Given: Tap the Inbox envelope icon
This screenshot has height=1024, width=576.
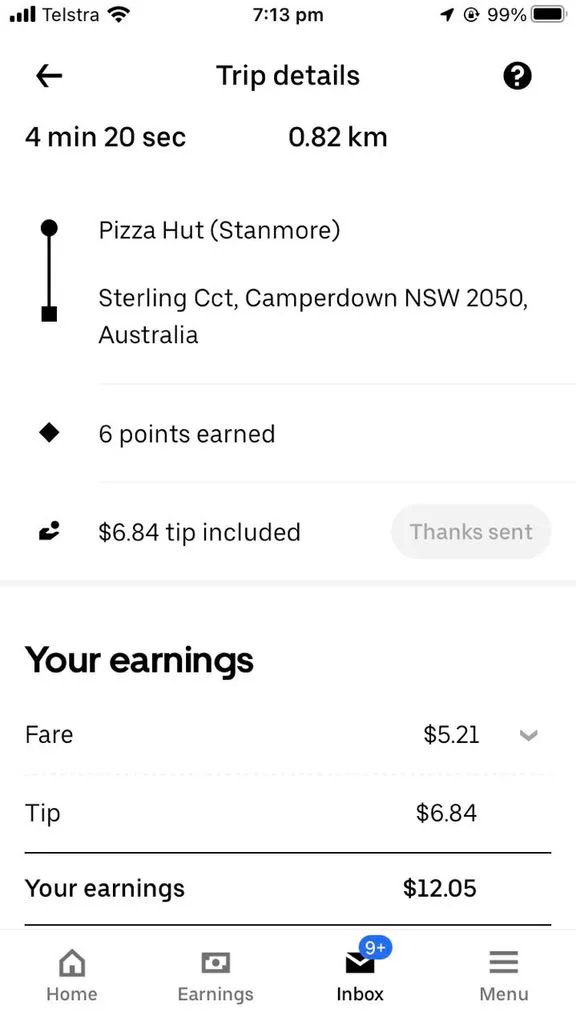Looking at the screenshot, I should [x=359, y=963].
